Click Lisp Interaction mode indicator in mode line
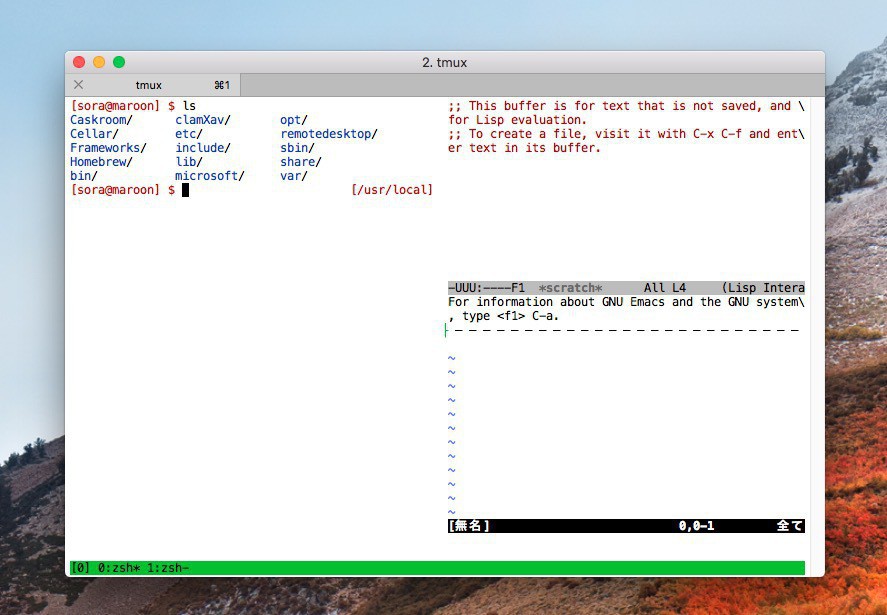The height and width of the screenshot is (615, 887). [x=762, y=288]
